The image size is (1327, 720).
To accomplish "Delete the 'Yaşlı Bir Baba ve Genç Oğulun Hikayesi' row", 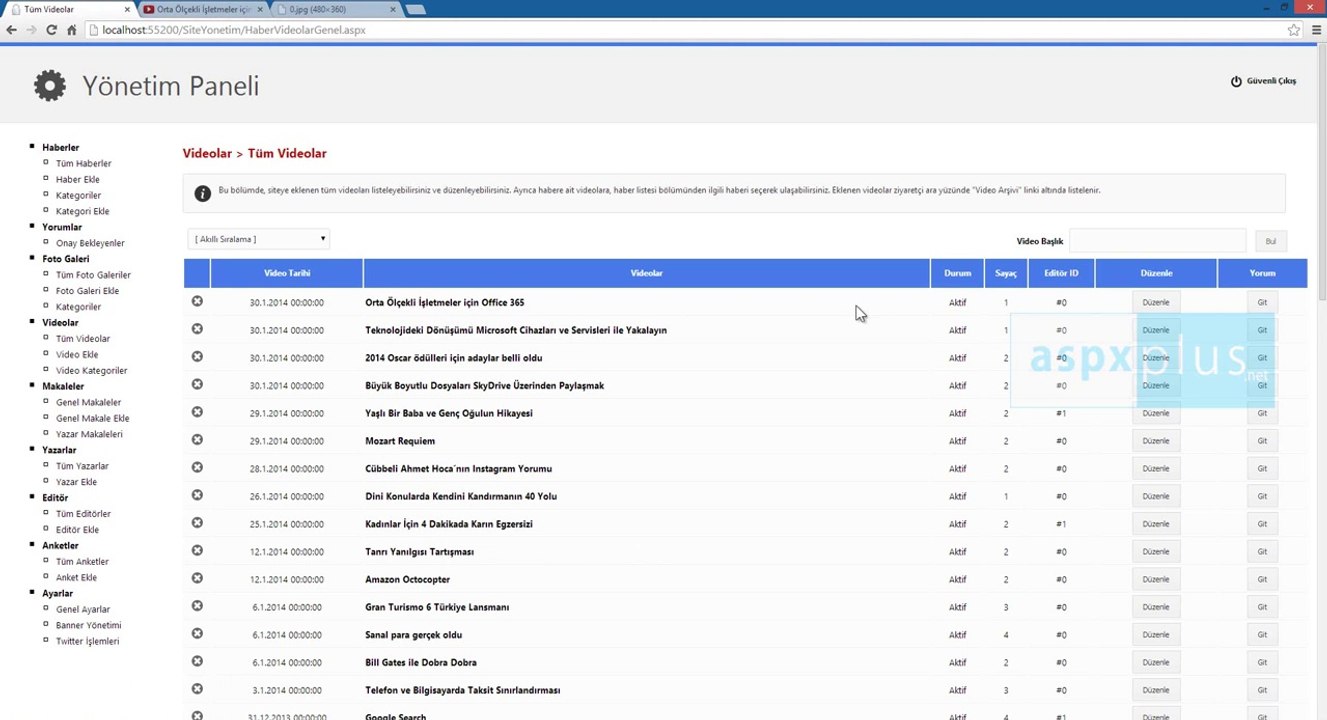I will point(197,412).
